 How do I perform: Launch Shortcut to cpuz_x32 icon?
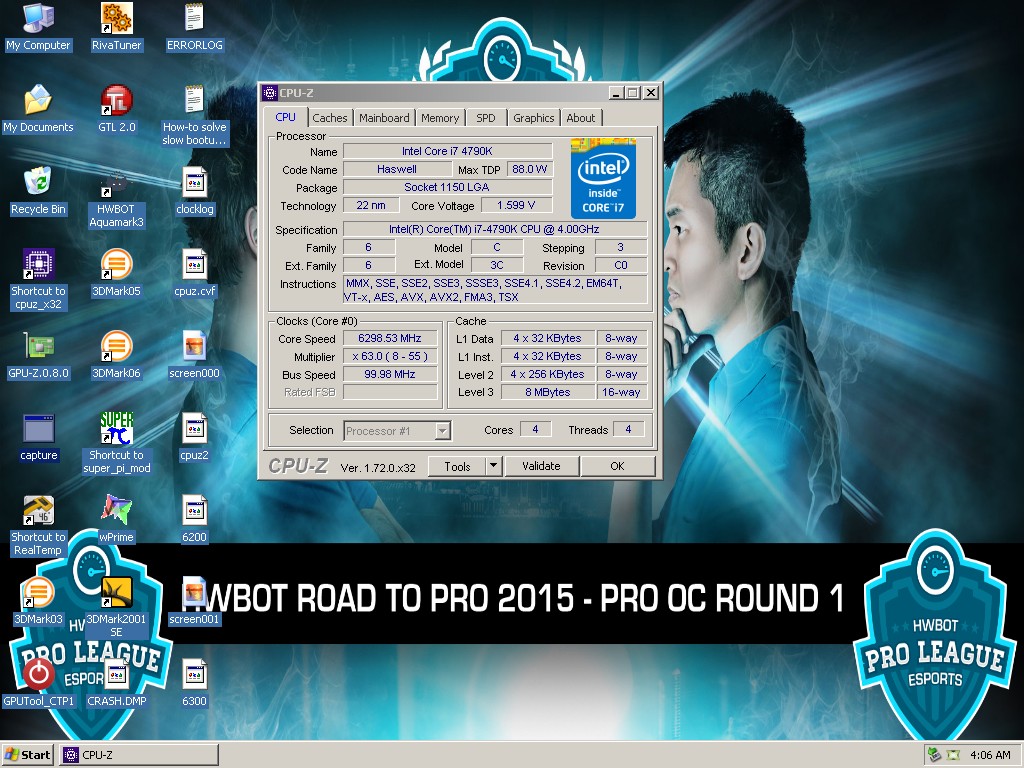click(x=38, y=280)
